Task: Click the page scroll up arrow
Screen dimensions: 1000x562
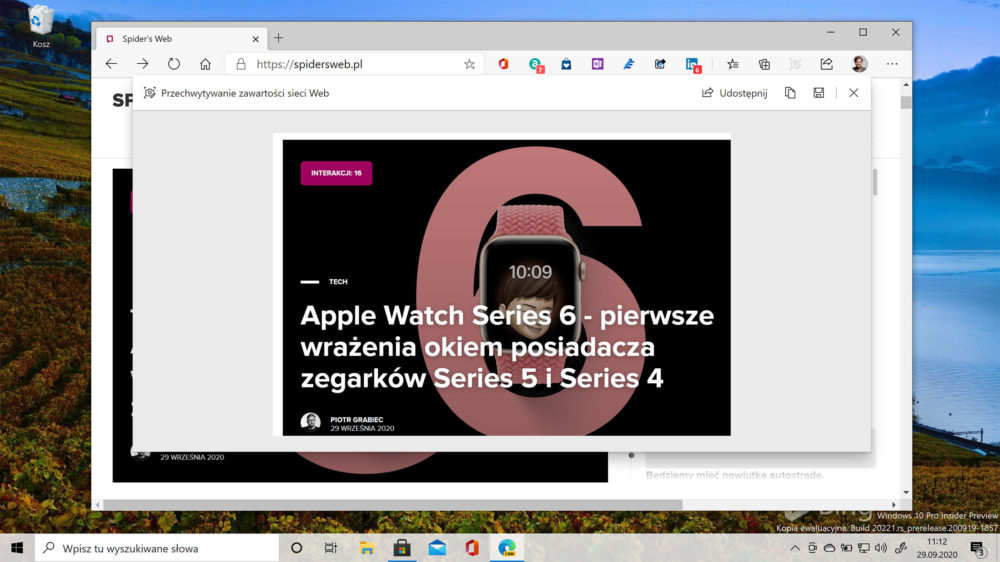Action: 906,84
